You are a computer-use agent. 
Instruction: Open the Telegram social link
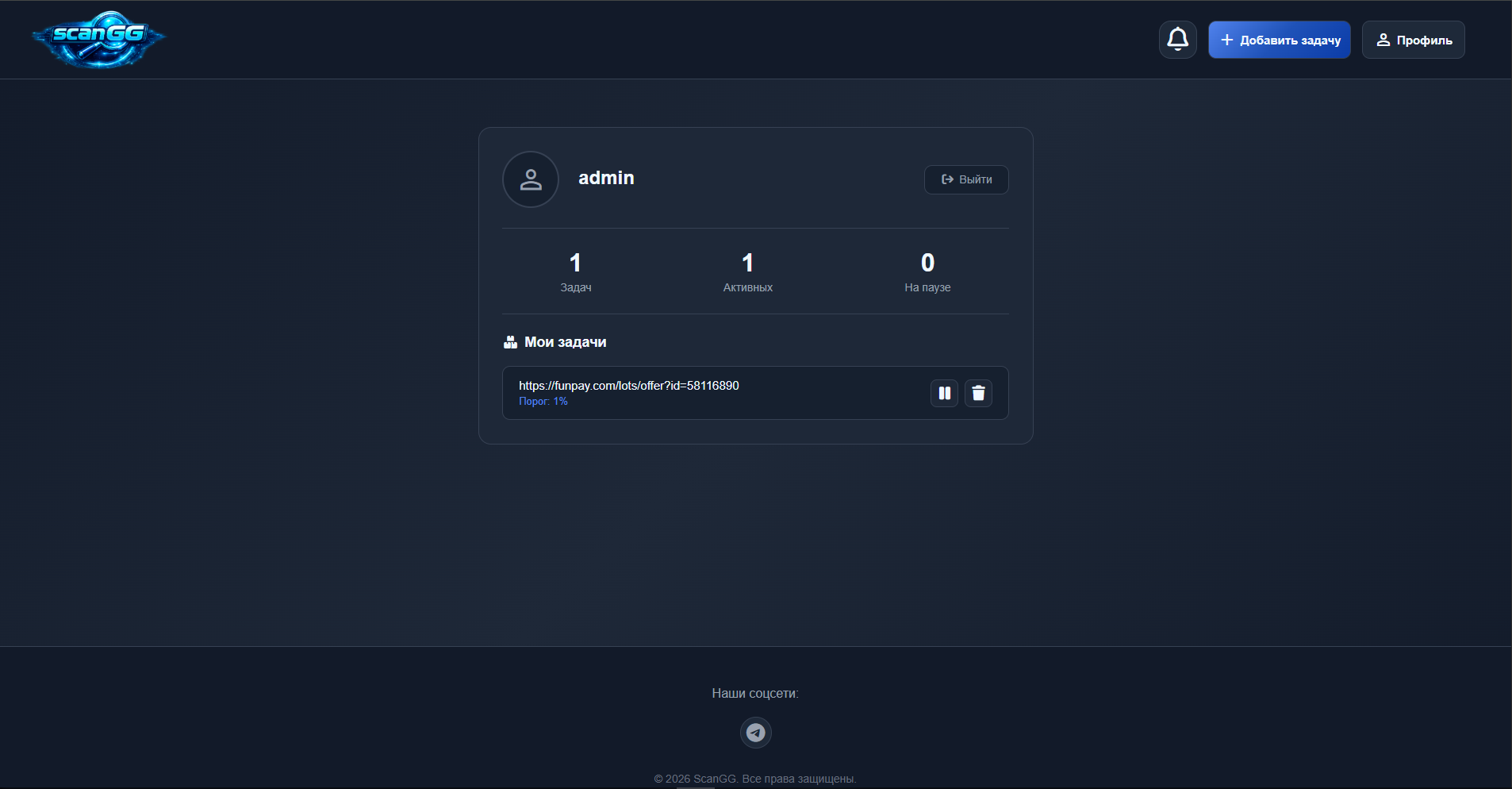click(x=755, y=733)
